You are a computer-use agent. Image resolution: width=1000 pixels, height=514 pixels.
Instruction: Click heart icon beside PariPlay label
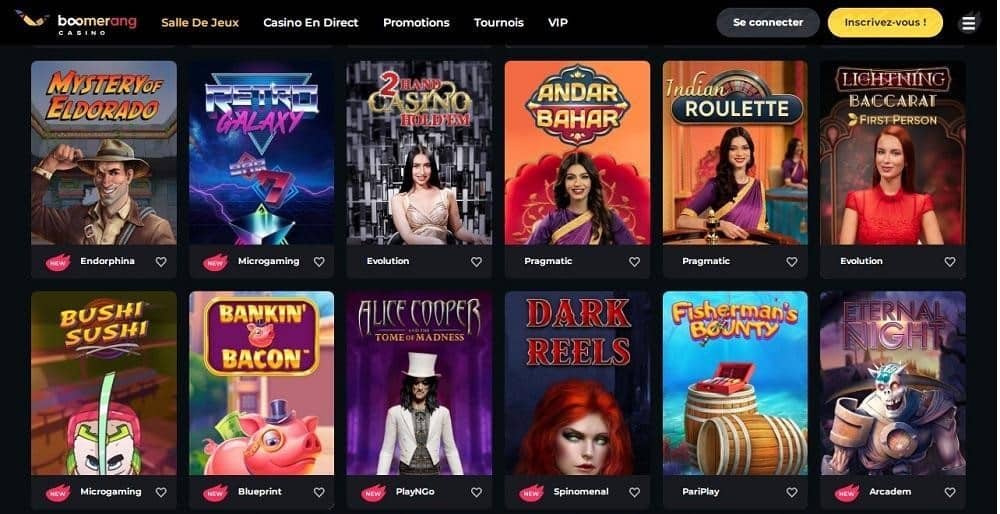[791, 492]
